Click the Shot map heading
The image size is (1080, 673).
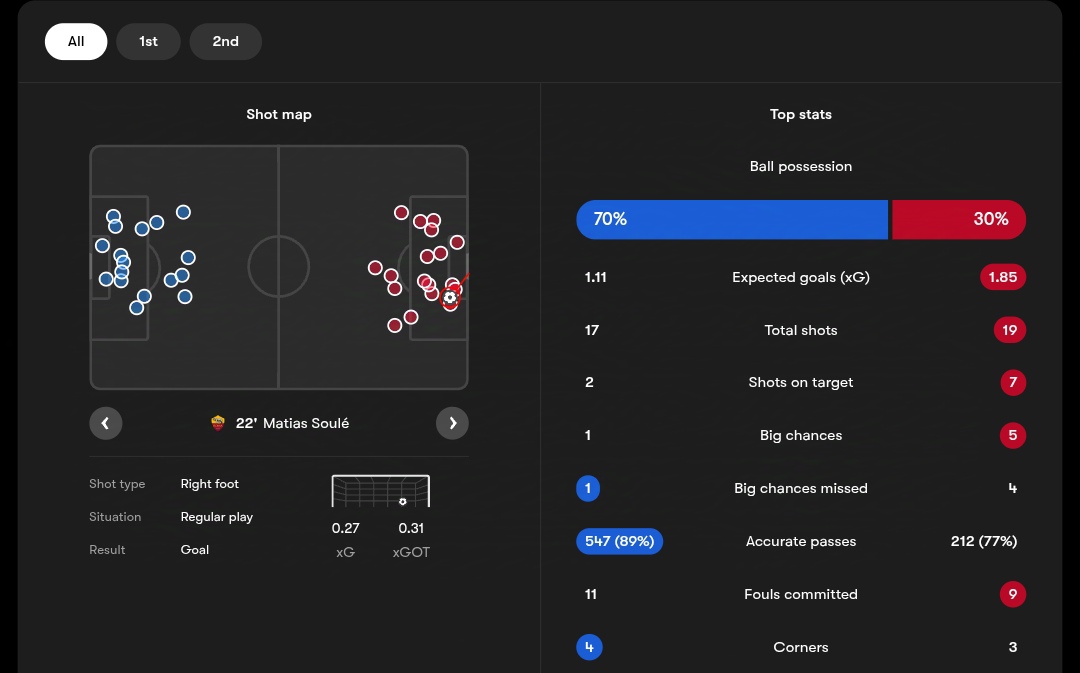279,114
